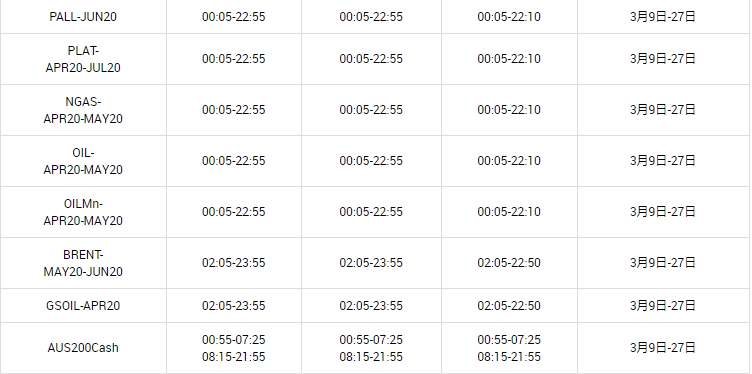Click the 00:05-22:10 time in OIL-APR20-MAY20 row
The width and height of the screenshot is (752, 374).
click(x=509, y=161)
